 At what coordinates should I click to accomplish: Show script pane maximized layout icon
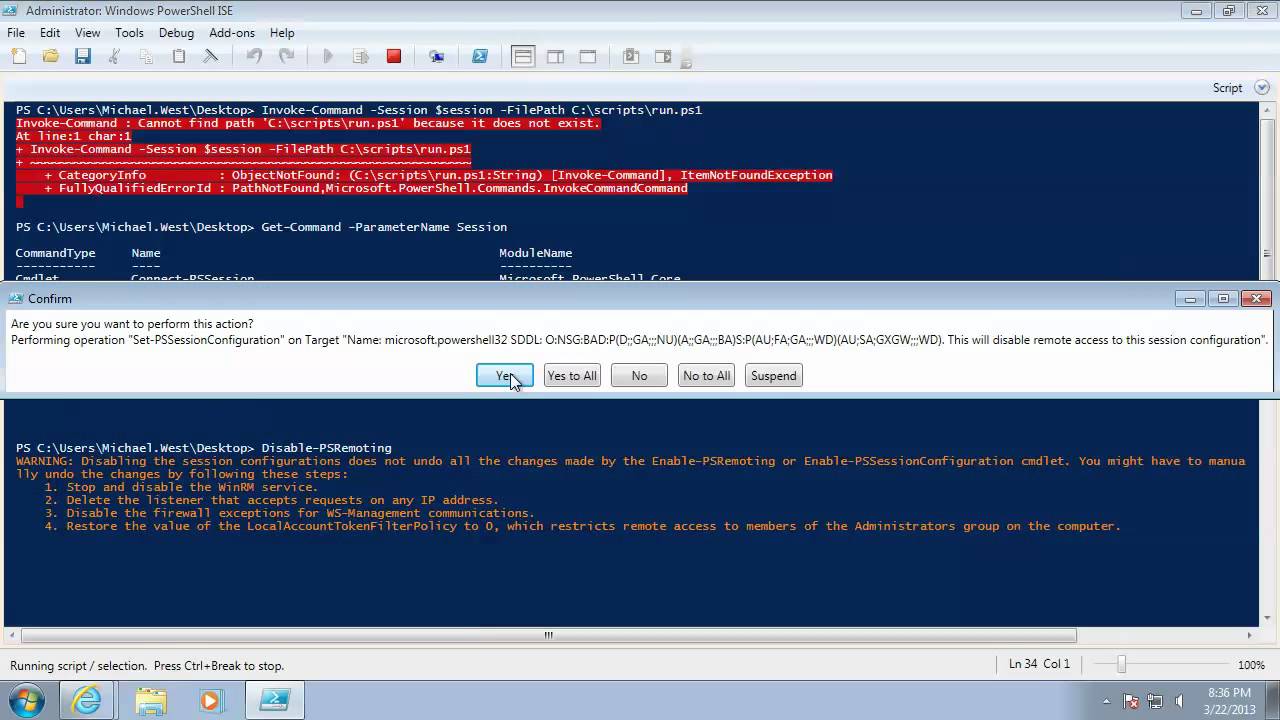588,57
